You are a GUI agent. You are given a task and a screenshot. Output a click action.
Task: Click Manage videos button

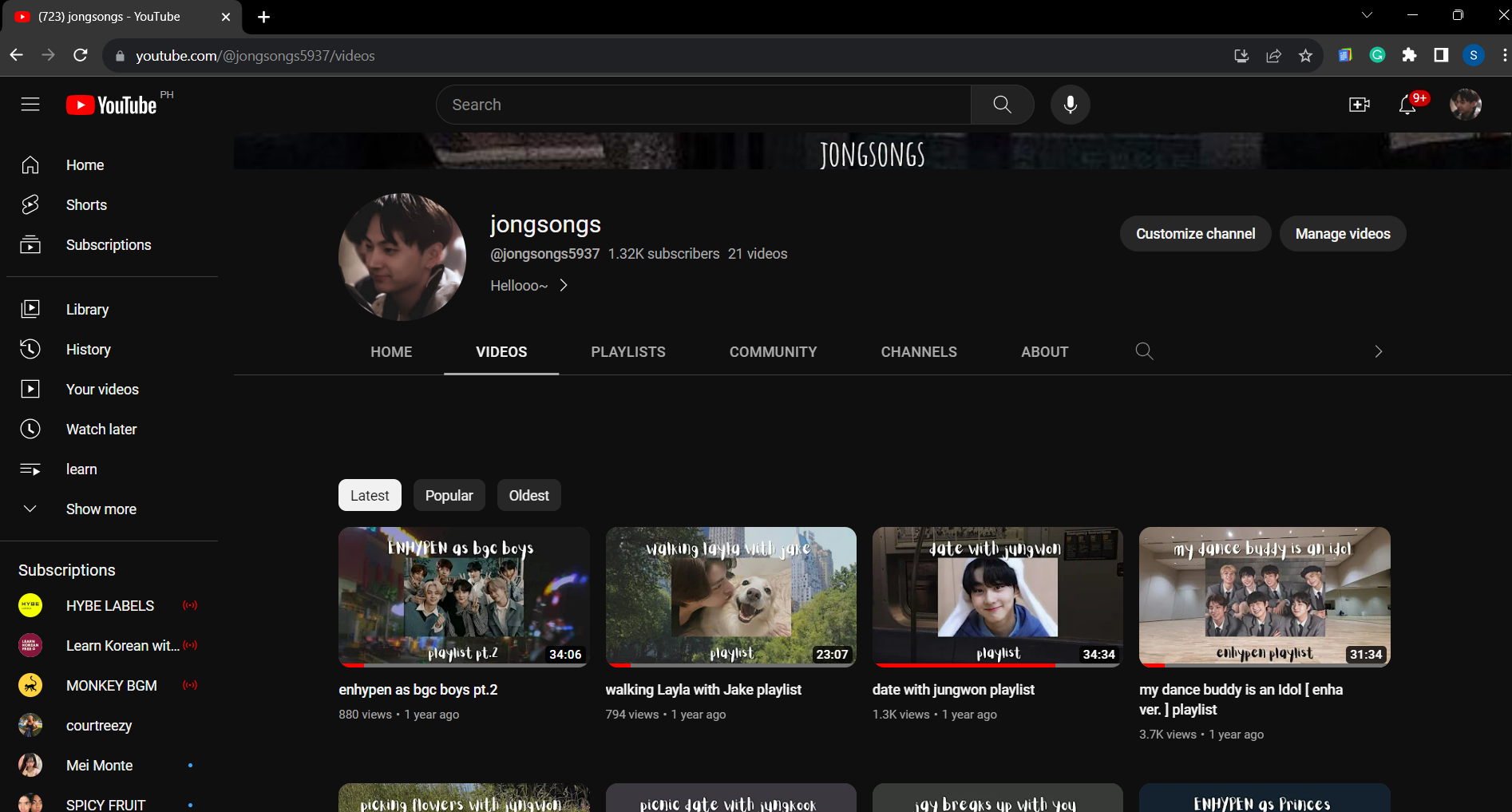(1343, 234)
